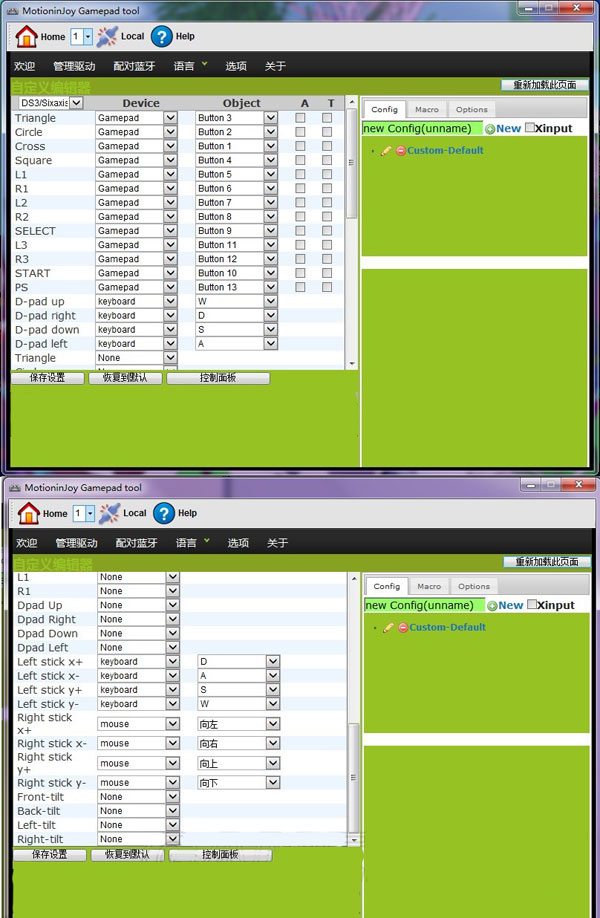Screen dimensions: 600x918
Task: Open Device dropdown for Left stick x+
Action: pyautogui.click(x=138, y=662)
